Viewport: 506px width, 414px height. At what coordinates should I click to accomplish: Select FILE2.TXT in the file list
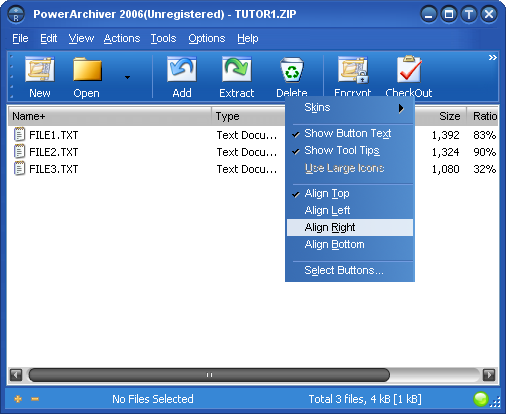pyautogui.click(x=54, y=152)
